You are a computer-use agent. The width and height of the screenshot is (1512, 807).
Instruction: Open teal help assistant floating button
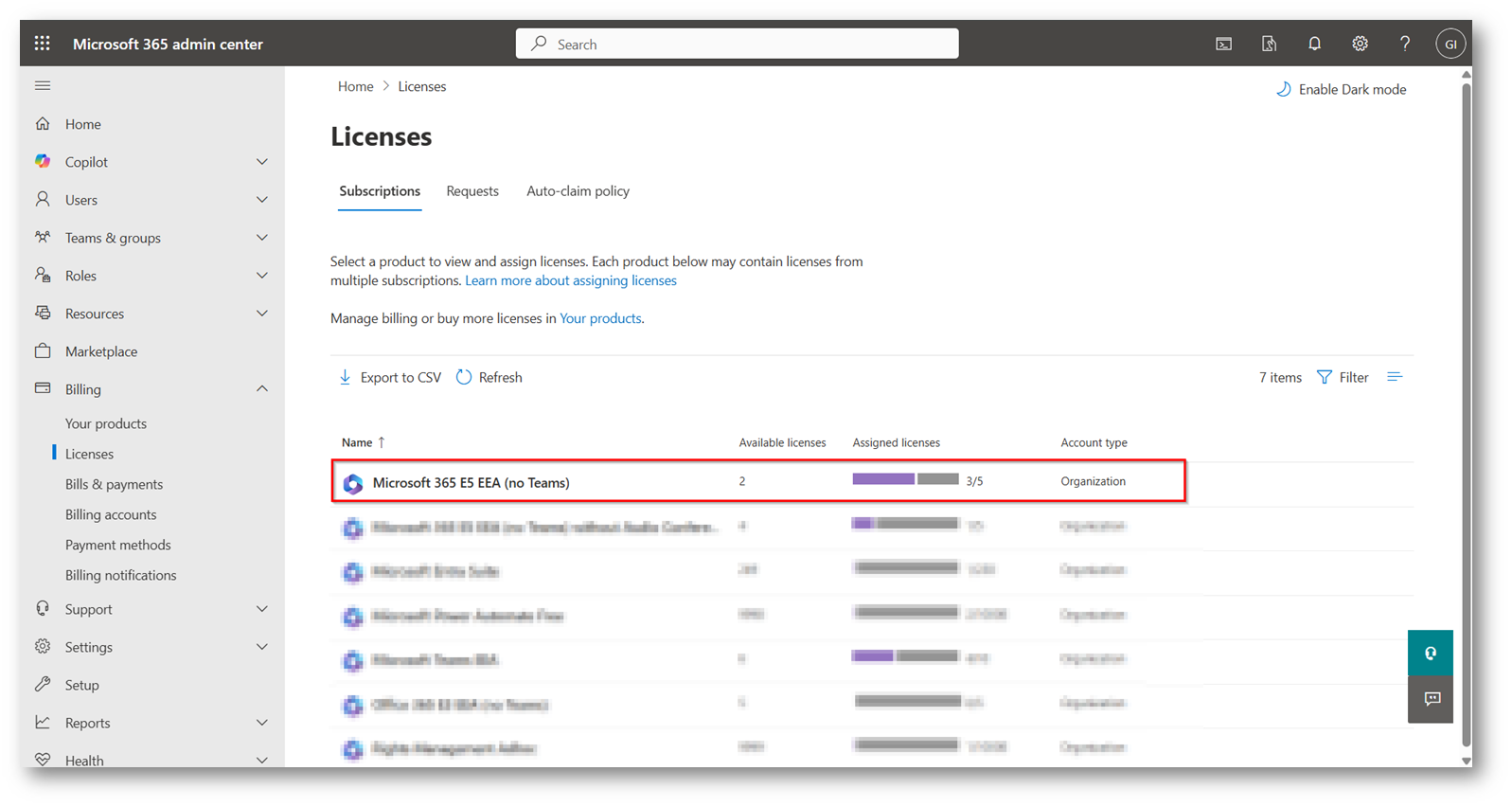(x=1431, y=654)
